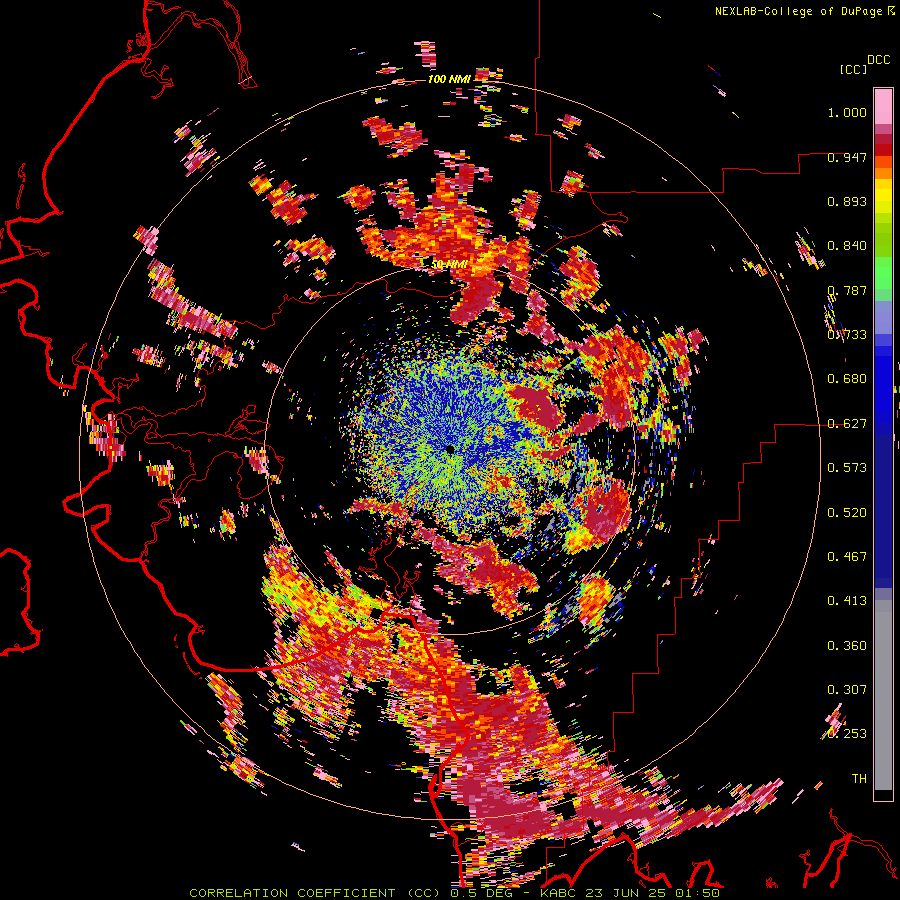The width and height of the screenshot is (900, 900).
Task: Pick the light pink top segment of color bar
Action: point(883,106)
